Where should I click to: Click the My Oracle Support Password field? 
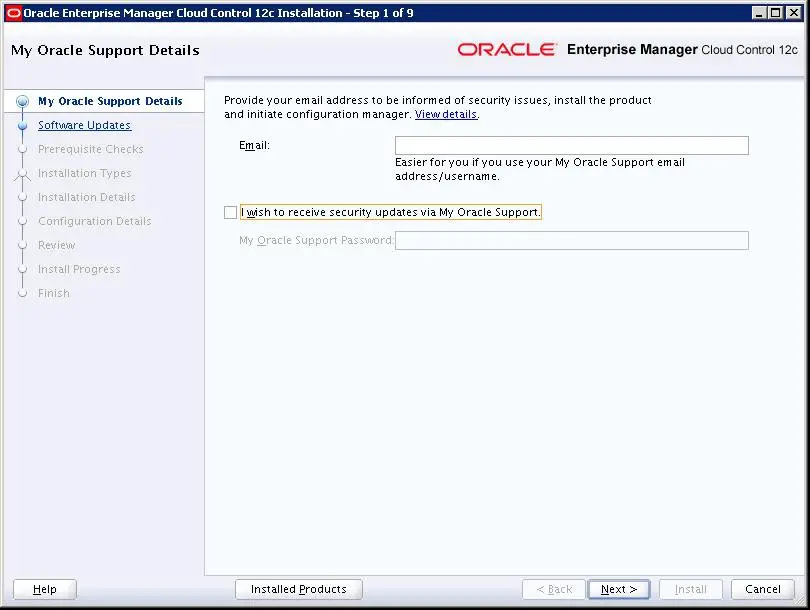(571, 241)
